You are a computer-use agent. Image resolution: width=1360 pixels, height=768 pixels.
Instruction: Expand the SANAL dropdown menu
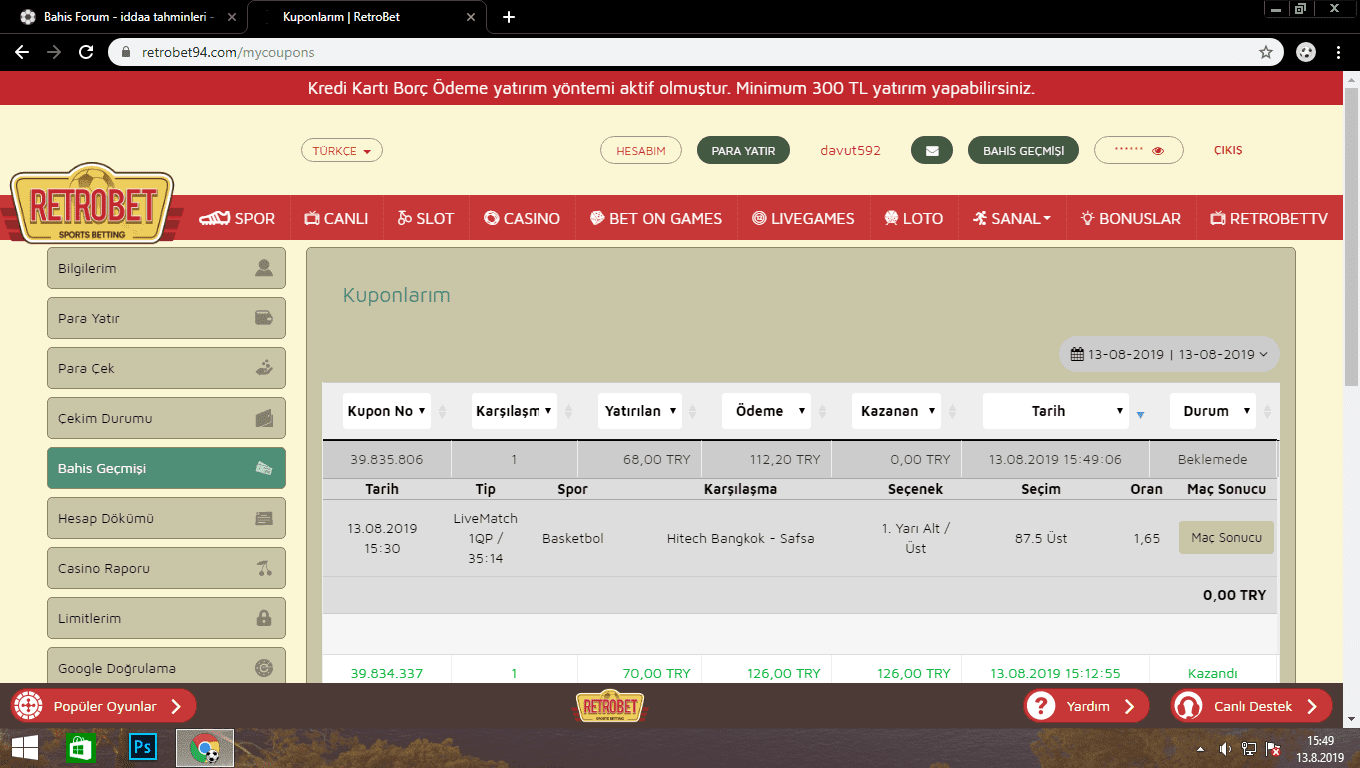coord(1012,218)
